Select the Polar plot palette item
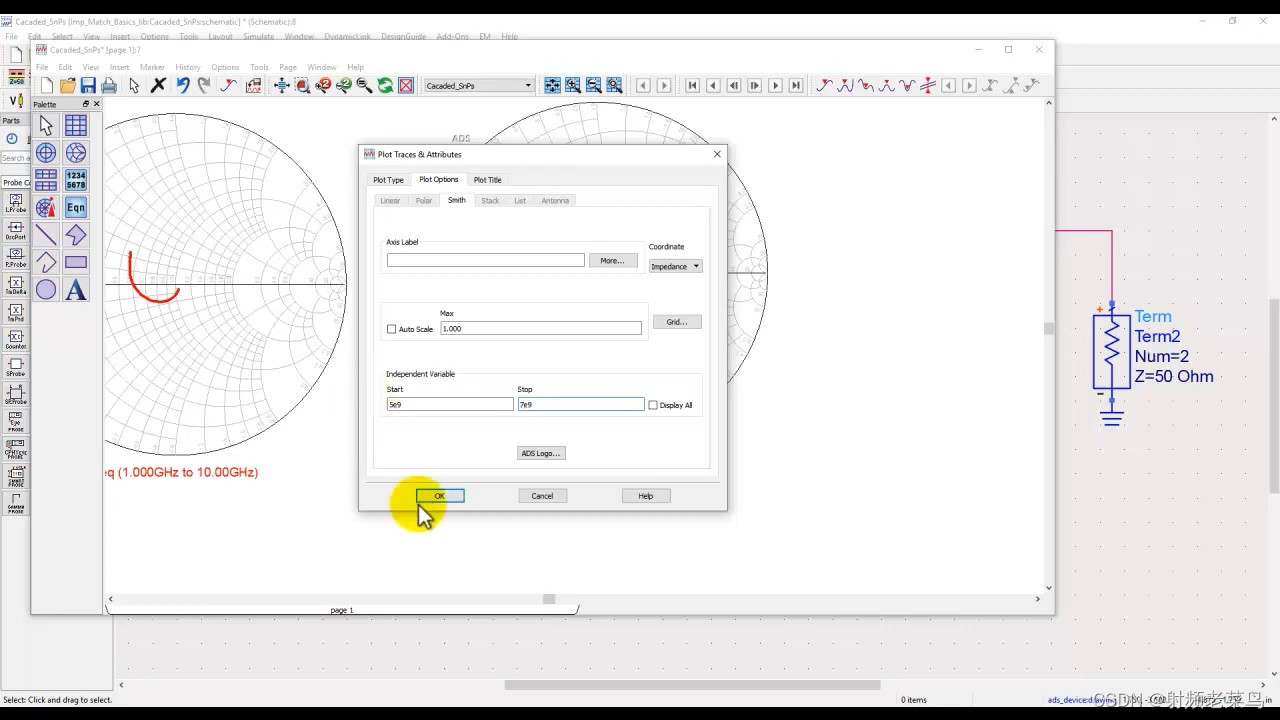This screenshot has height=720, width=1280. 46,152
